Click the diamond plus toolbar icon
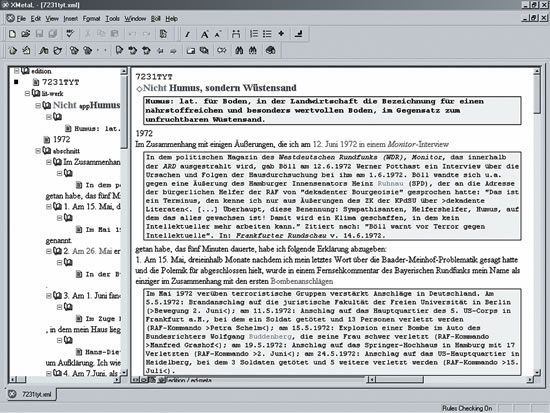 click(281, 33)
